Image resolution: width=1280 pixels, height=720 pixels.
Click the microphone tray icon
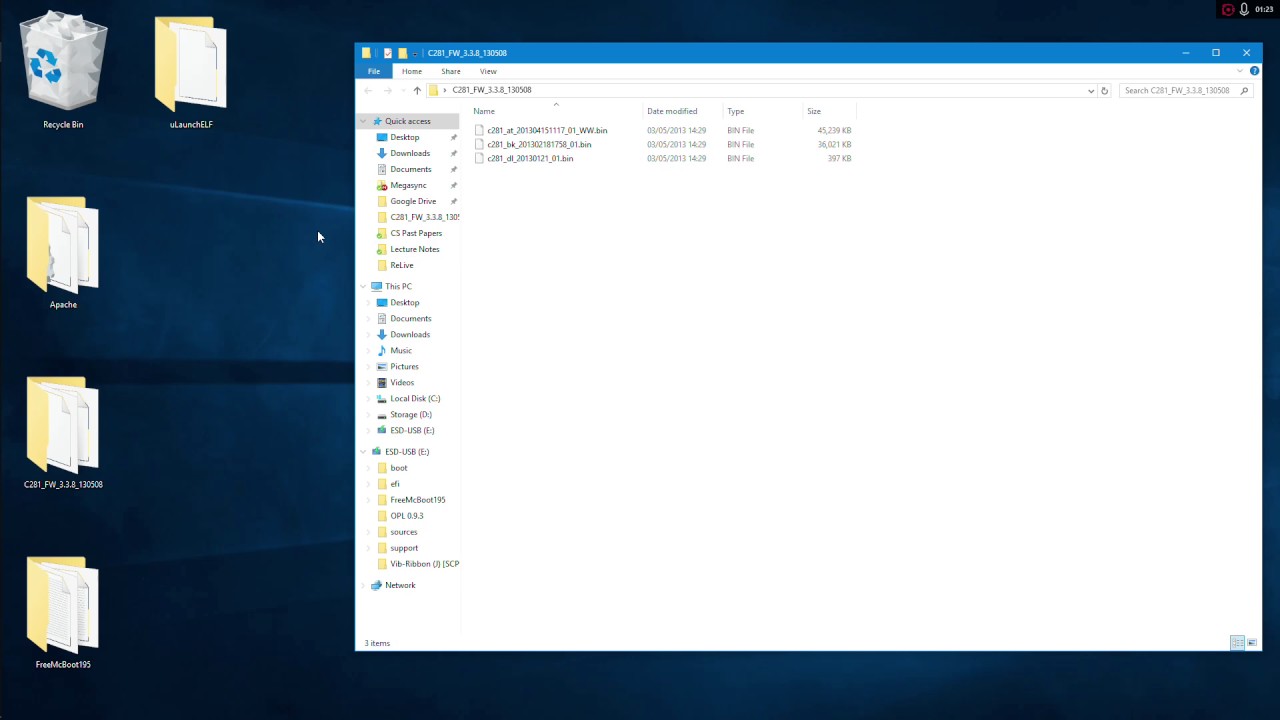tap(1244, 9)
